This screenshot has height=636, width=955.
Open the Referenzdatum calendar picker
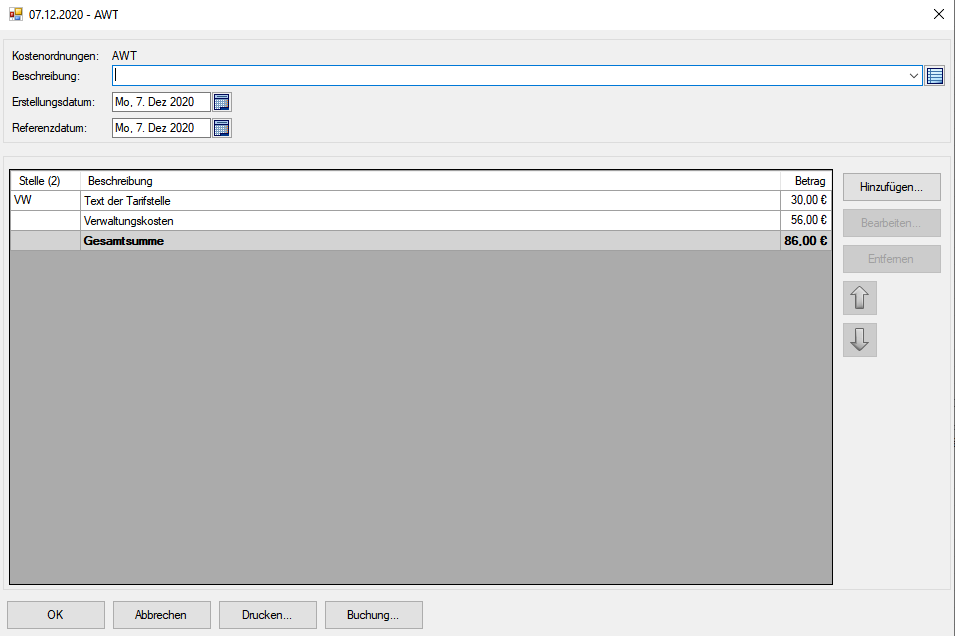(x=222, y=128)
